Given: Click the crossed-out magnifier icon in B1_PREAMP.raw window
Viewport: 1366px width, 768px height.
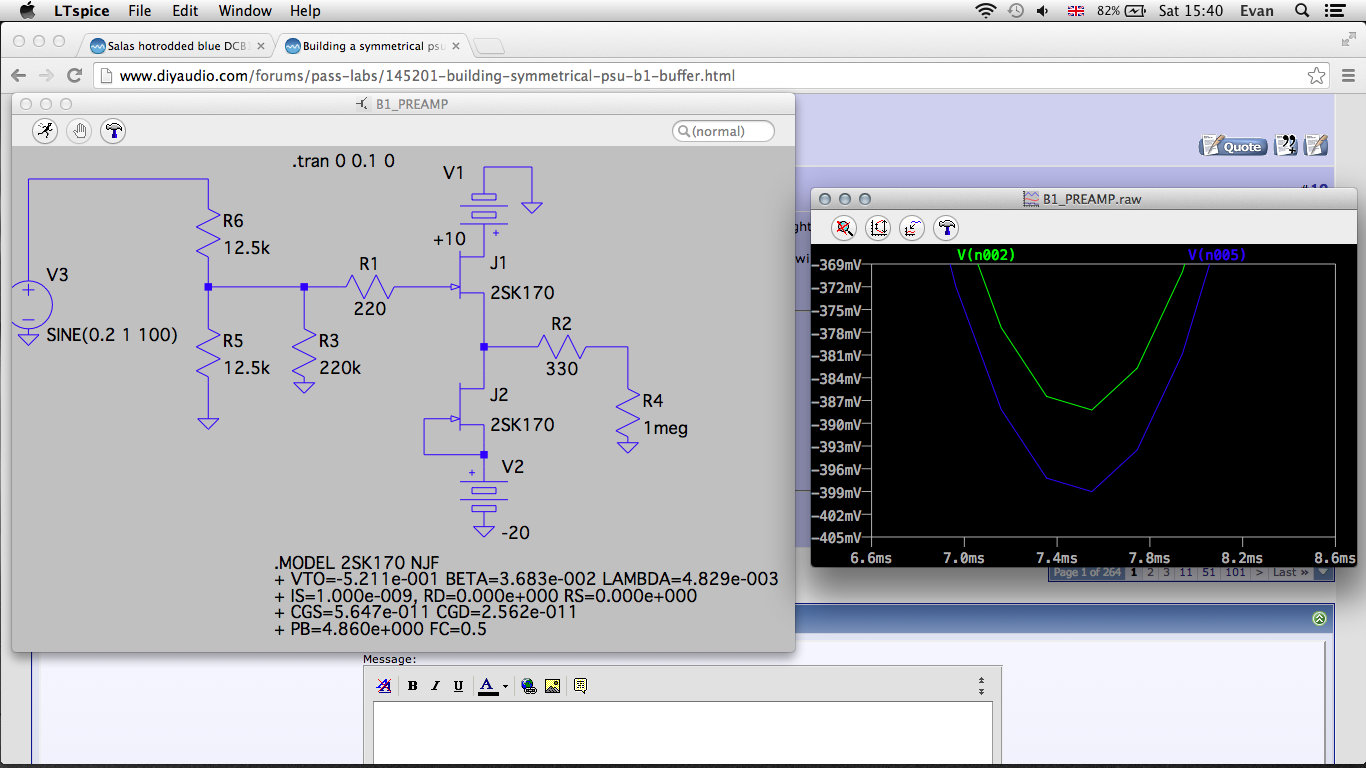Looking at the screenshot, I should coord(844,228).
